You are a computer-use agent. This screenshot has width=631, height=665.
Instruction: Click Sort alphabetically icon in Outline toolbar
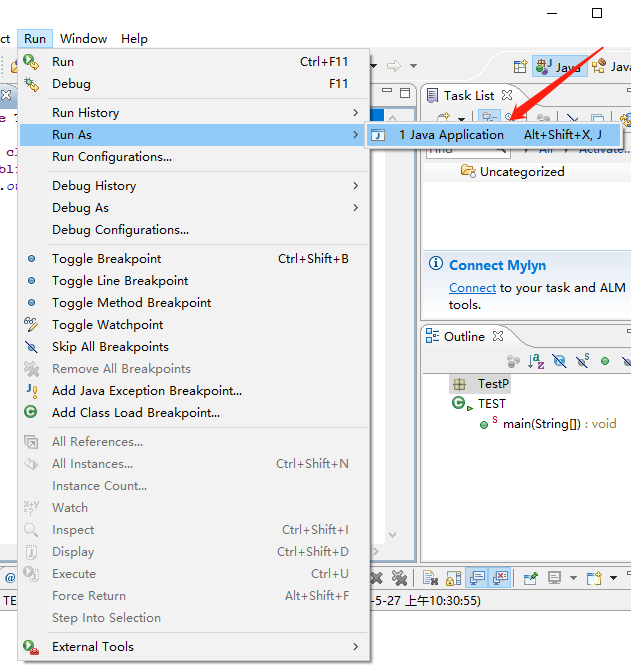coord(536,361)
